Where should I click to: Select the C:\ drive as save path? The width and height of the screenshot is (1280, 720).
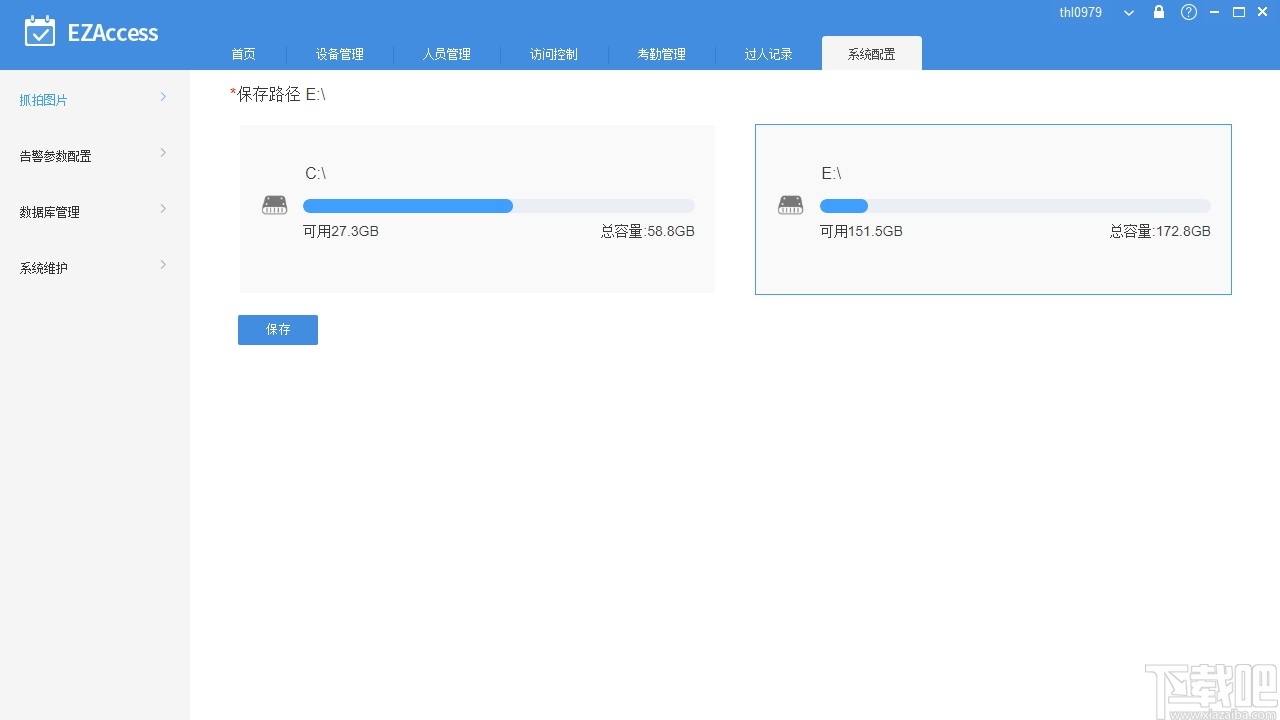pos(477,209)
